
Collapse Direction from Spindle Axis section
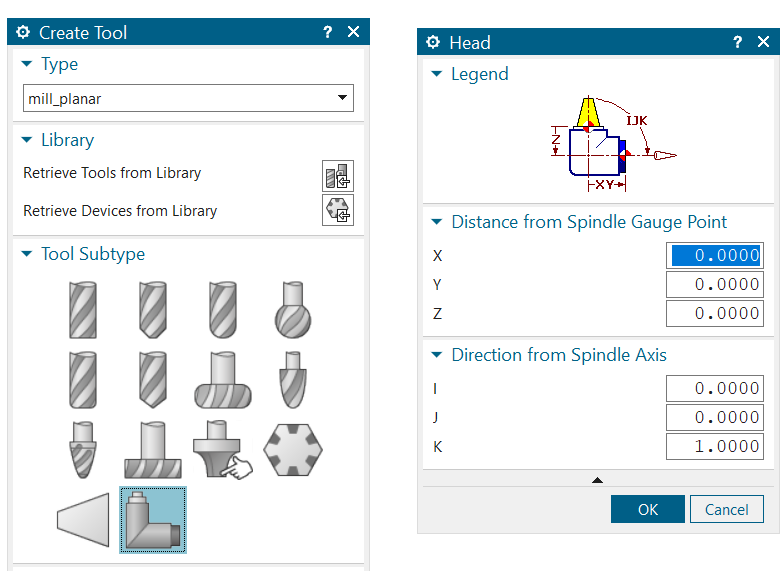(x=437, y=355)
